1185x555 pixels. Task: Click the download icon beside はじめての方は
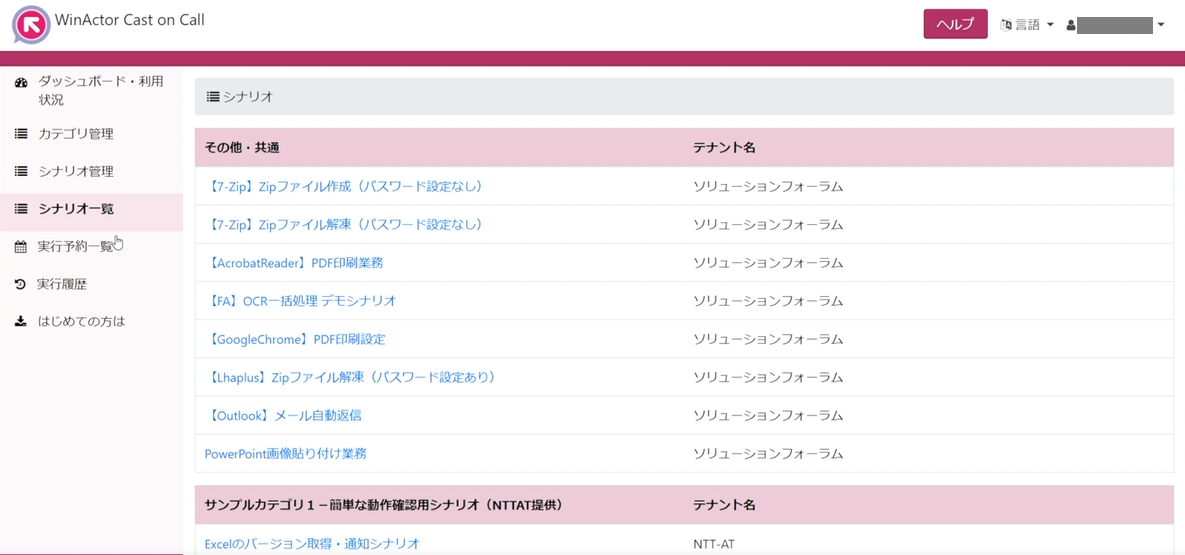21,321
